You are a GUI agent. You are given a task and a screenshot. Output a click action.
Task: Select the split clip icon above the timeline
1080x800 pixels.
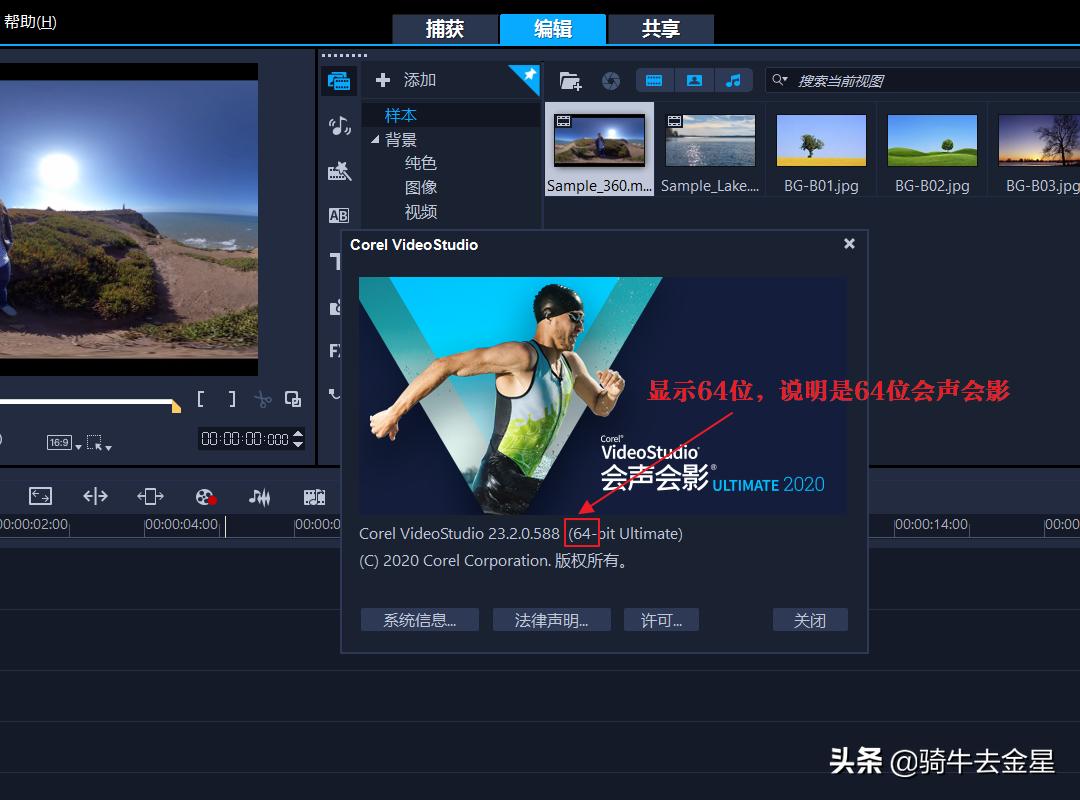point(263,399)
